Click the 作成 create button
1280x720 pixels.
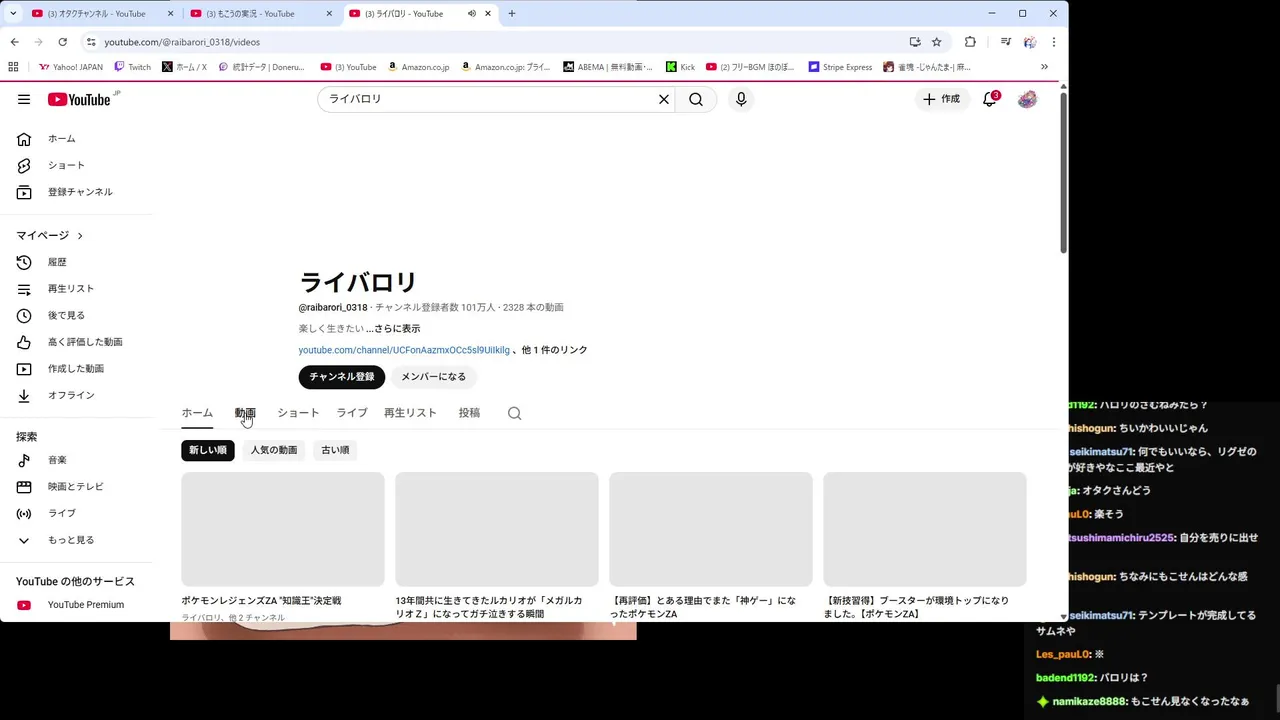click(x=941, y=99)
